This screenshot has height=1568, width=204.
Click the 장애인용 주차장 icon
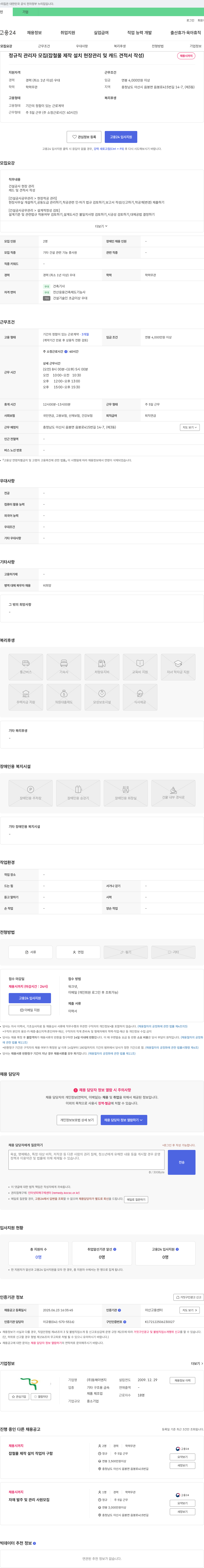pos(30,793)
